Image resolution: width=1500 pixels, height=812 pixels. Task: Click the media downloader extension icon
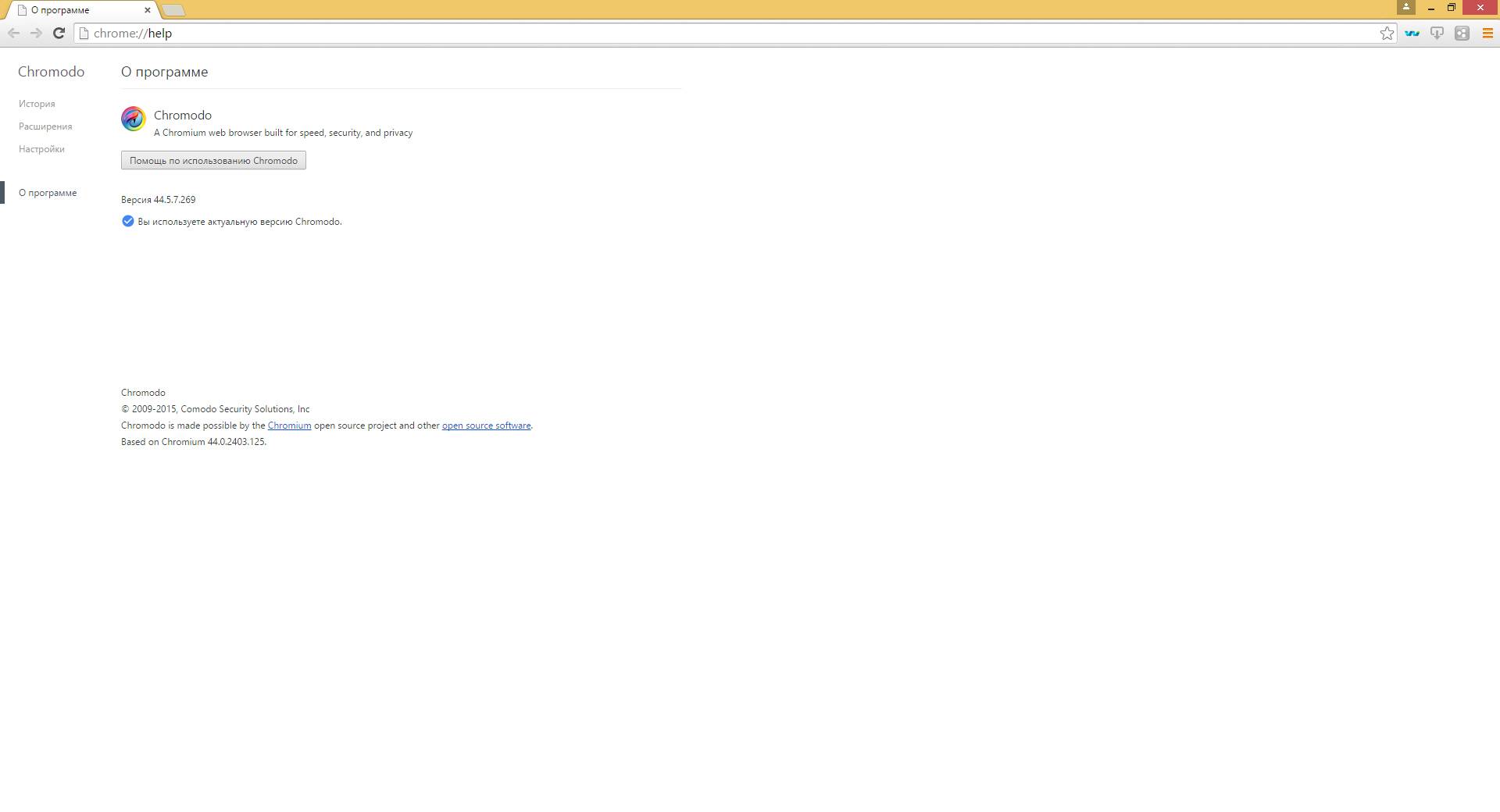(x=1437, y=33)
